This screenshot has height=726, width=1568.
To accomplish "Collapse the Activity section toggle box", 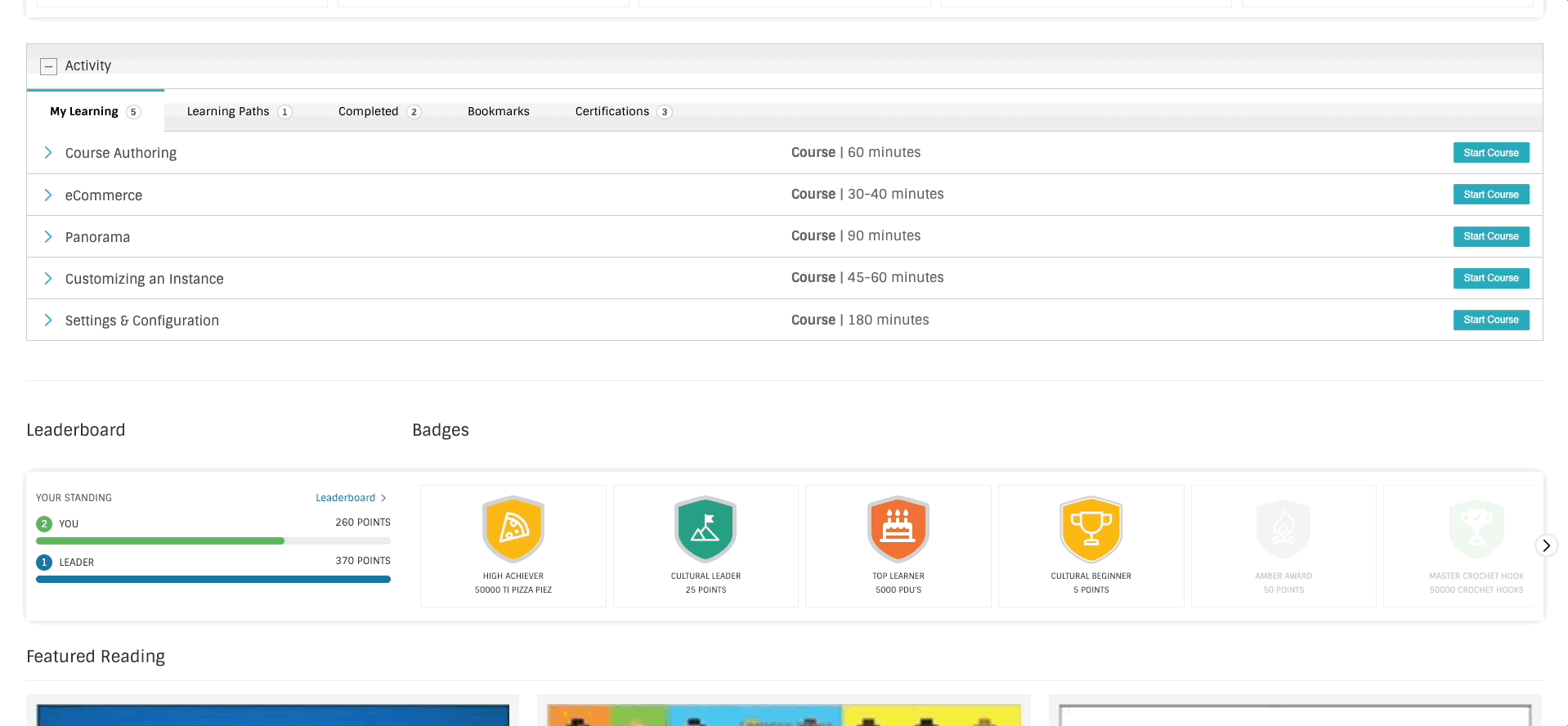I will pyautogui.click(x=49, y=66).
